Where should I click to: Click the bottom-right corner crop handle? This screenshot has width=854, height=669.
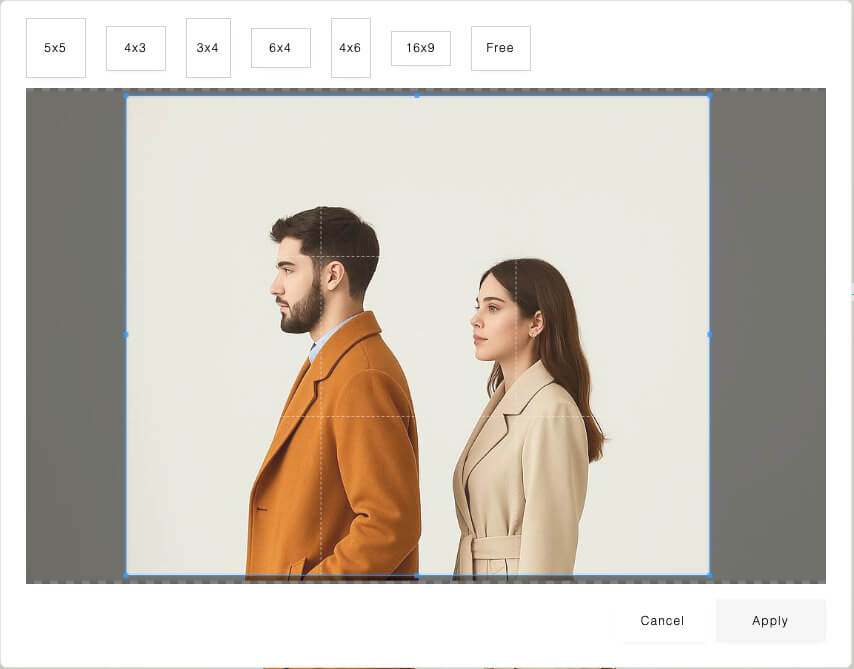709,575
